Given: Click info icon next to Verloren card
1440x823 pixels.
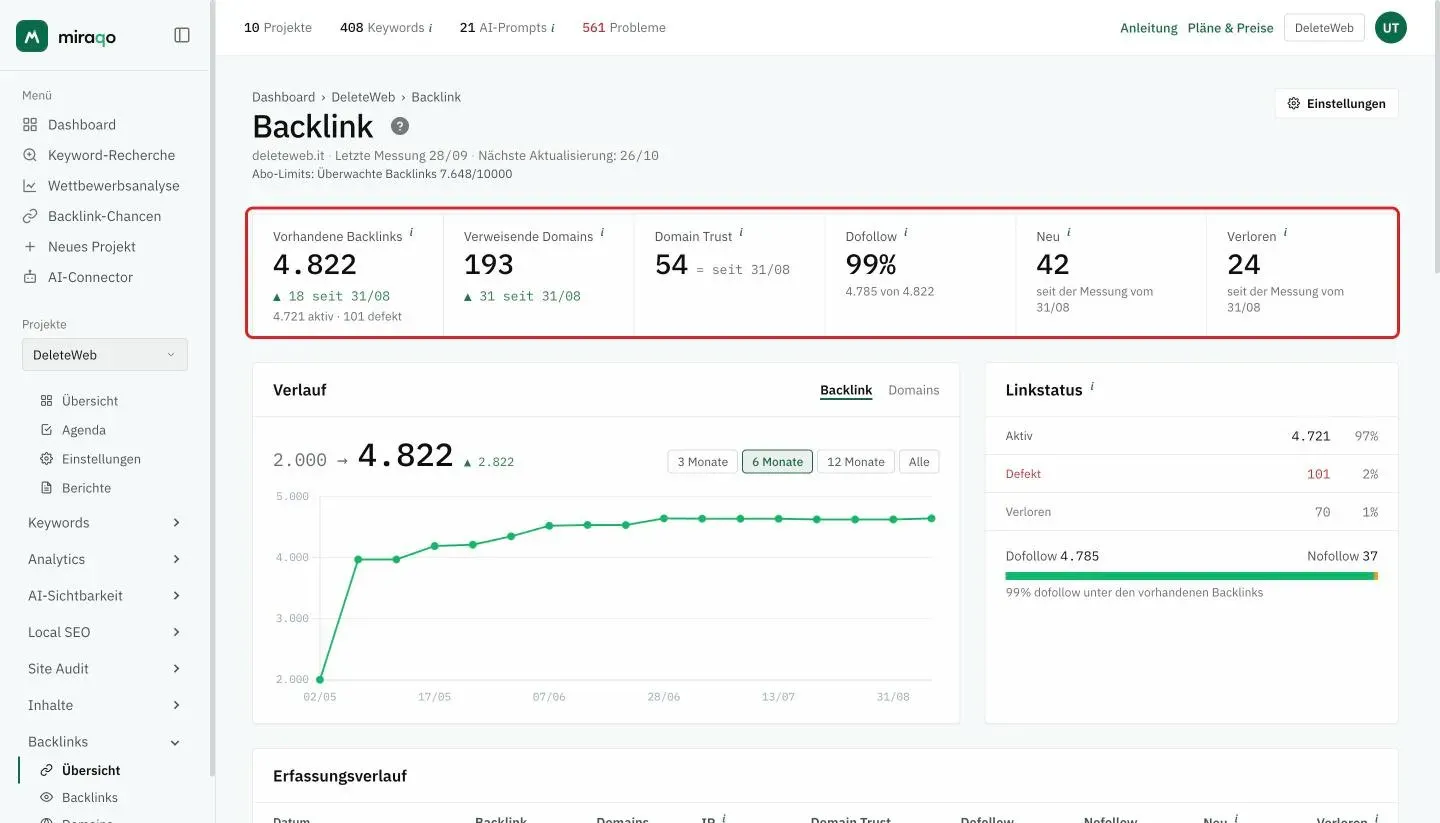Looking at the screenshot, I should (1285, 233).
